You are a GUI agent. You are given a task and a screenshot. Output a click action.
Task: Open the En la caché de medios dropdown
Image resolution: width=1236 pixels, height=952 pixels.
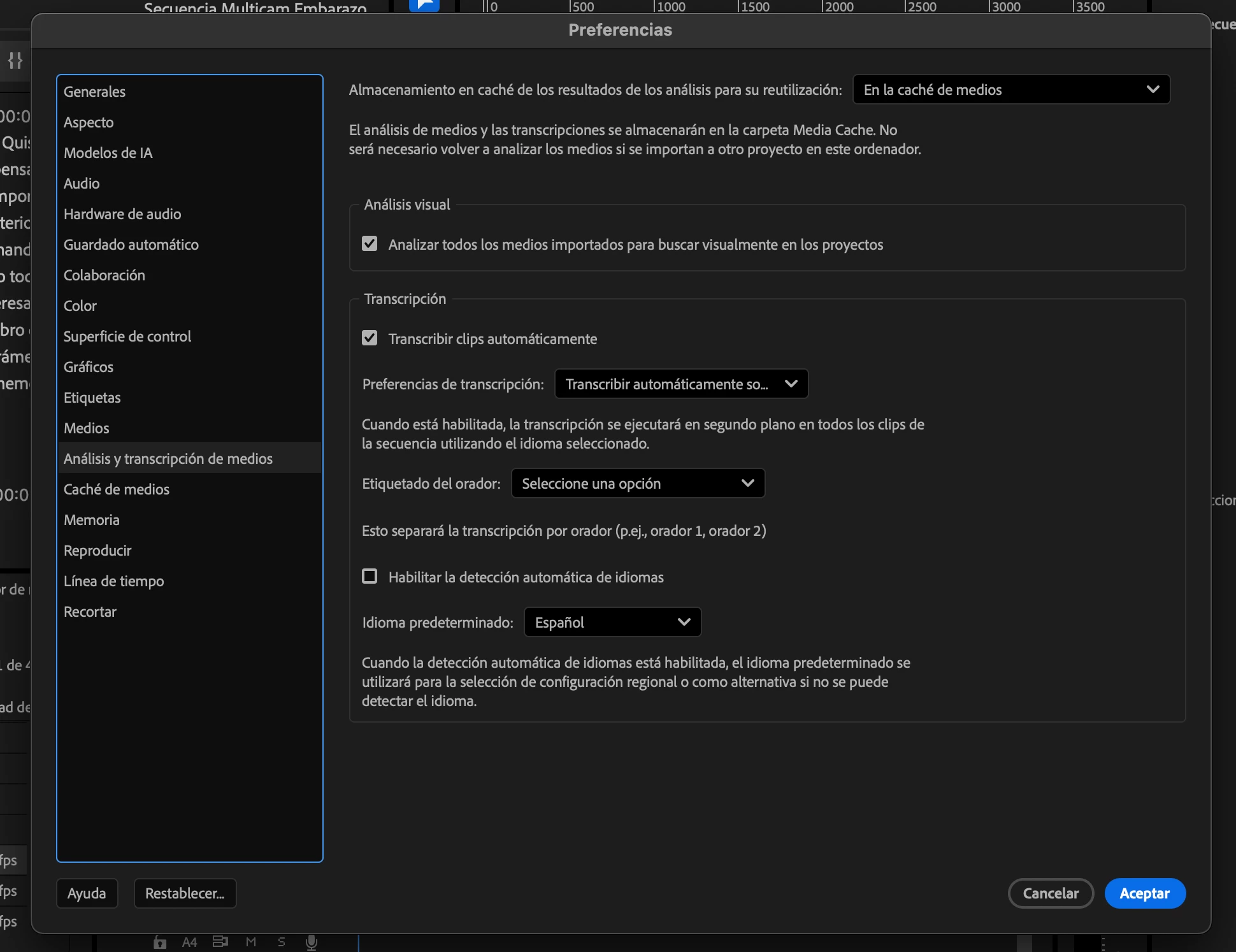(x=1011, y=90)
